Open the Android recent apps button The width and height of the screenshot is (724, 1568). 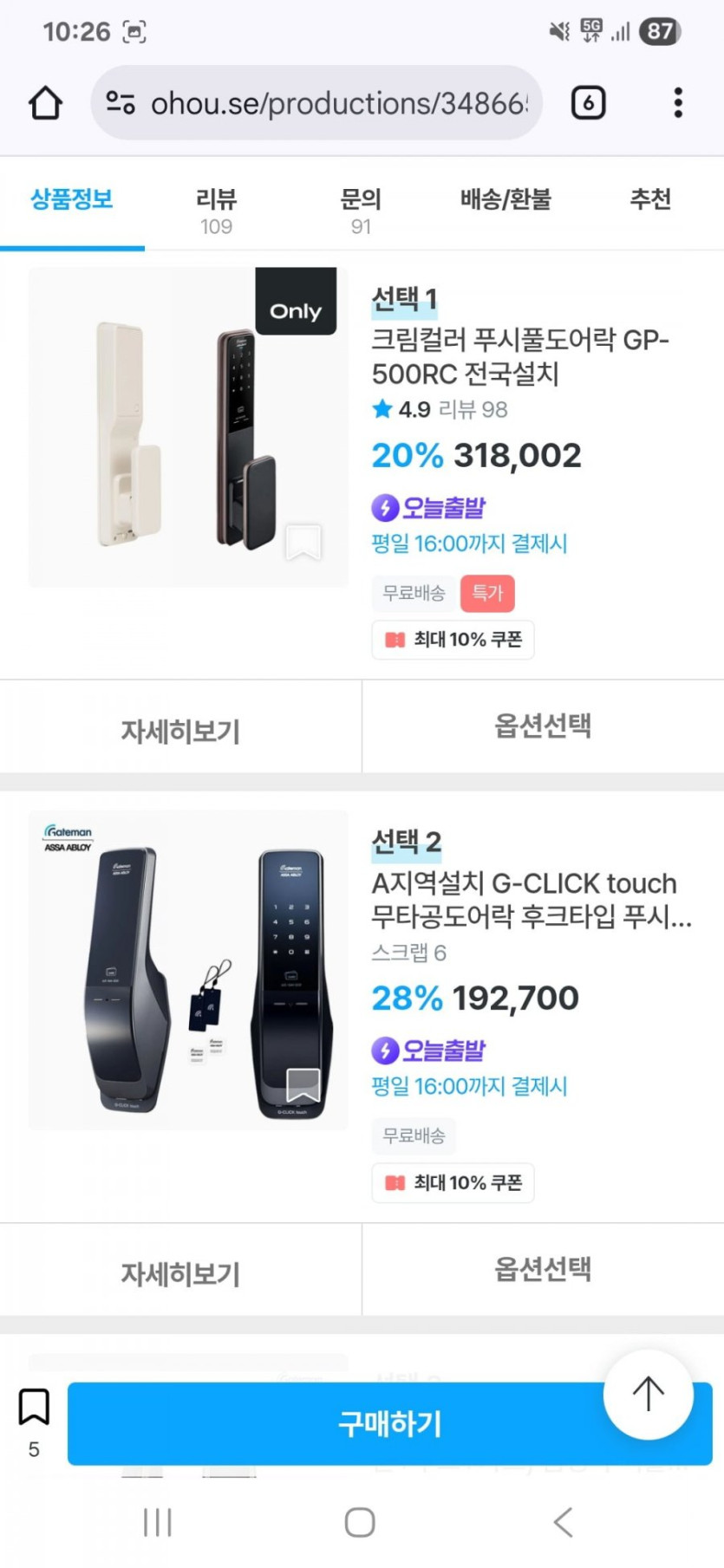(158, 1522)
